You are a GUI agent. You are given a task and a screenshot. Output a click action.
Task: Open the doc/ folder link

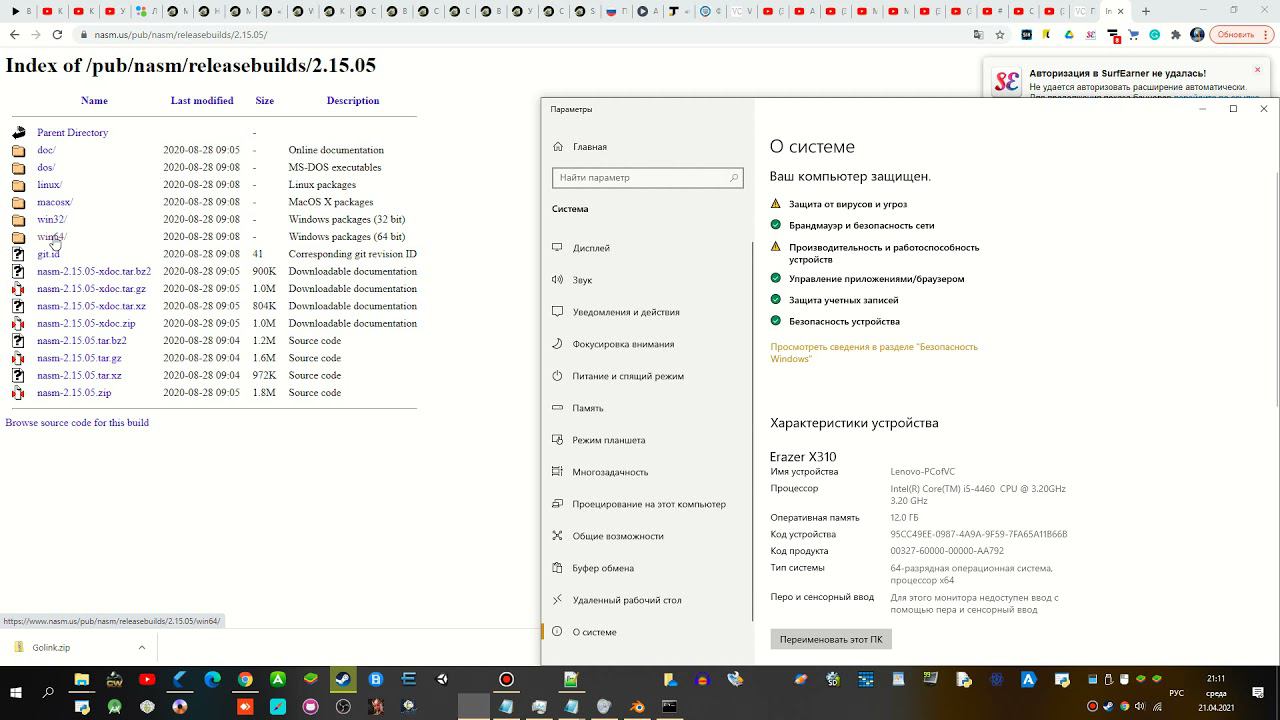coord(46,150)
